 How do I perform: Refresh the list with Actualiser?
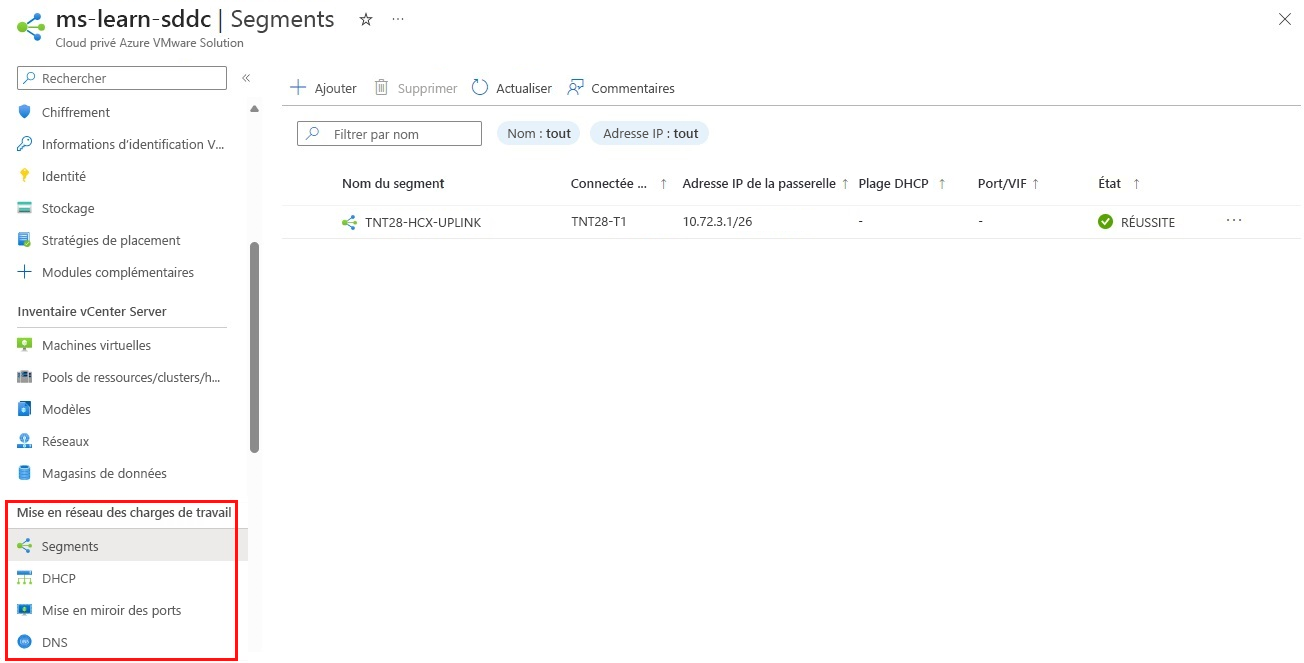coord(512,88)
